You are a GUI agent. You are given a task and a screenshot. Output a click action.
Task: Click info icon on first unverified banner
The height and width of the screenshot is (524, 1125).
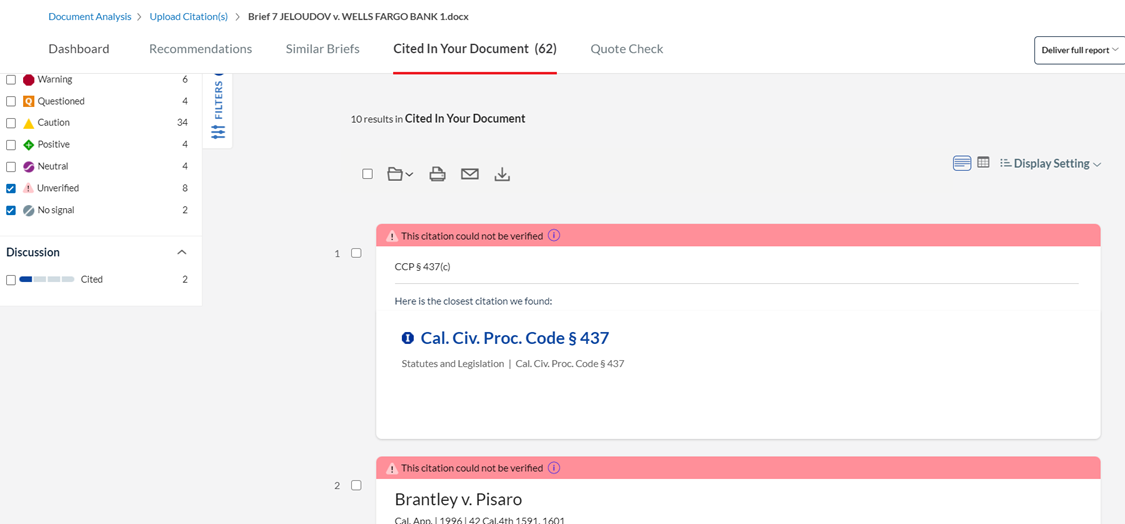(554, 235)
